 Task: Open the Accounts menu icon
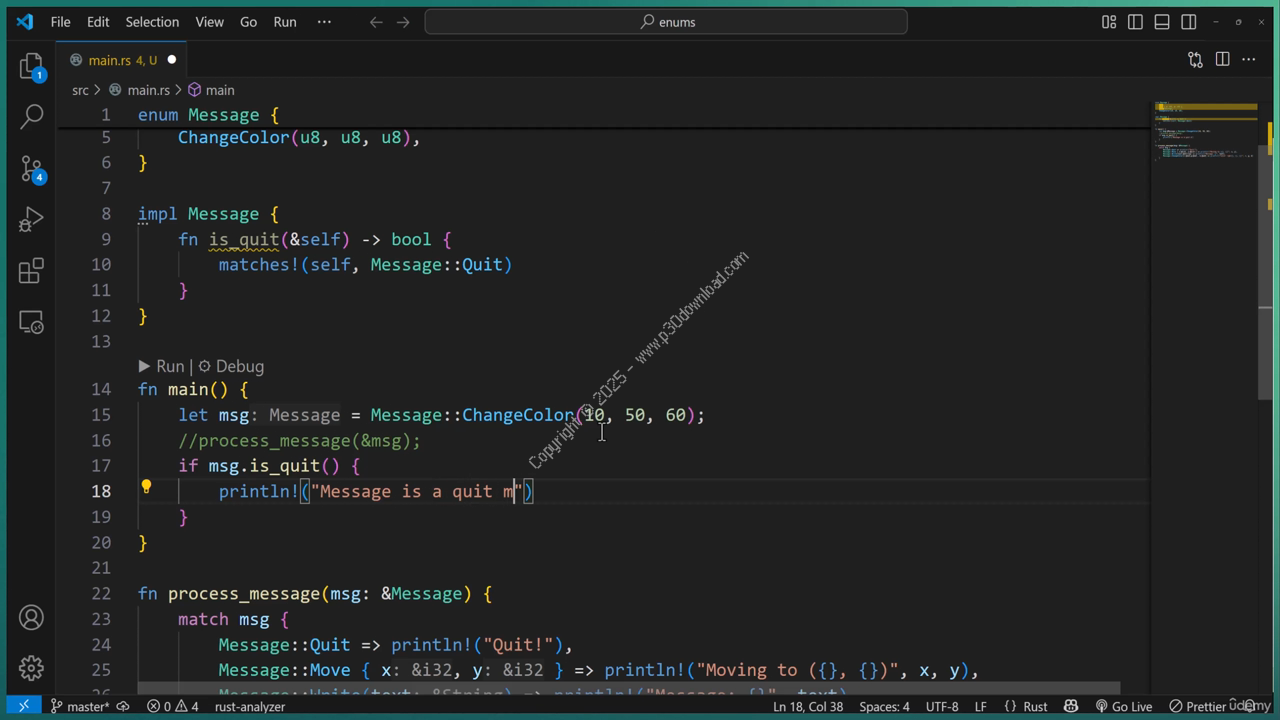pos(32,617)
